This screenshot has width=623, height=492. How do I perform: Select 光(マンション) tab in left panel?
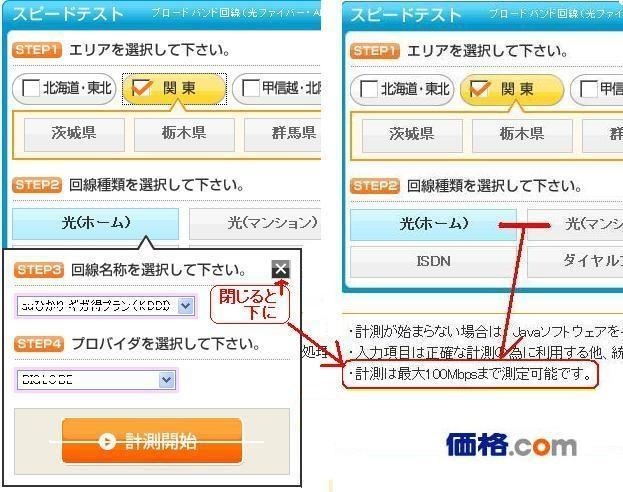[x=255, y=223]
